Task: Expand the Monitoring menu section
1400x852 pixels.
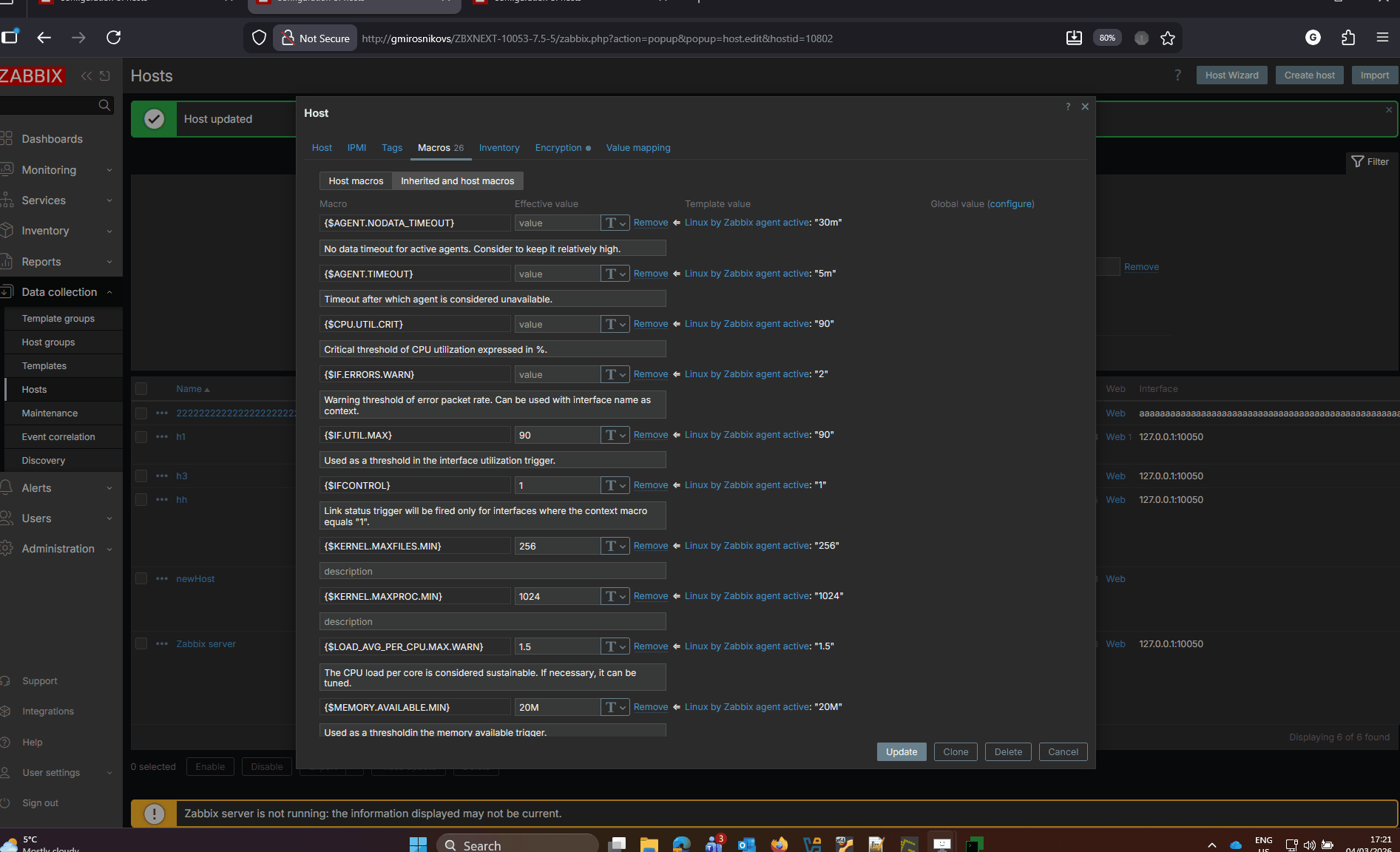Action: coord(61,170)
